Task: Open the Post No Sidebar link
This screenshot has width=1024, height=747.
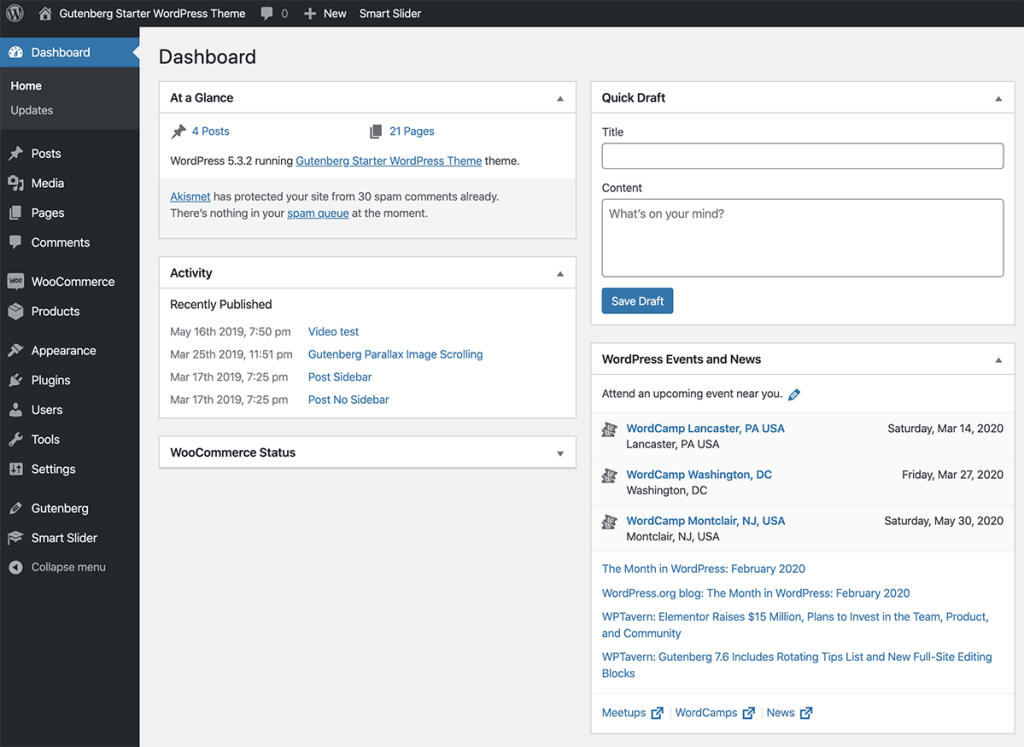Action: [348, 400]
